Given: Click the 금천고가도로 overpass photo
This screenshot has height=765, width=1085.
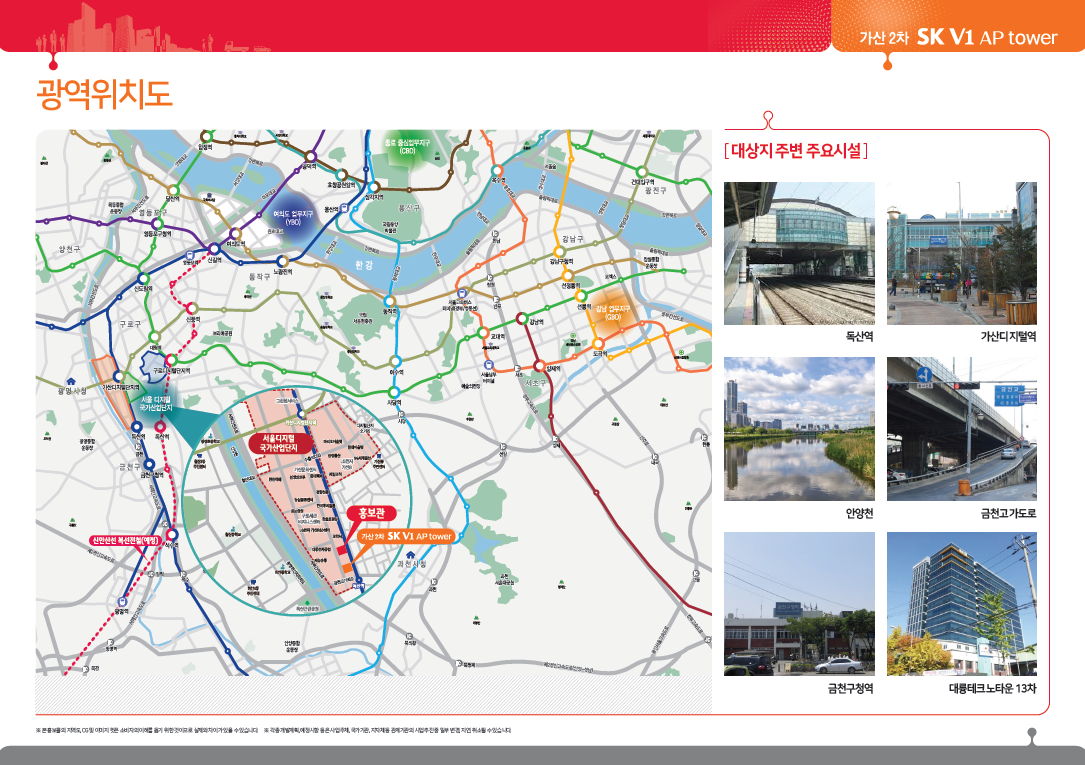Looking at the screenshot, I should (962, 429).
